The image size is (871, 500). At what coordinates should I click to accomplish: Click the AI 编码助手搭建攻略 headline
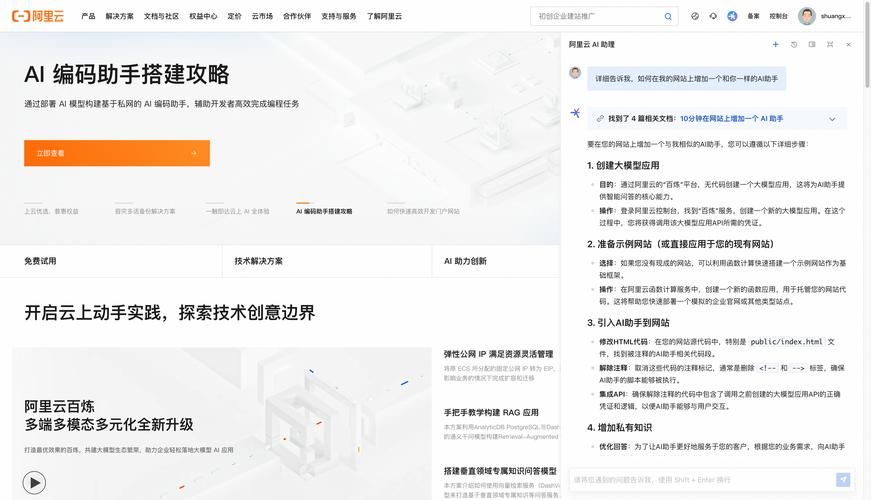[x=127, y=74]
